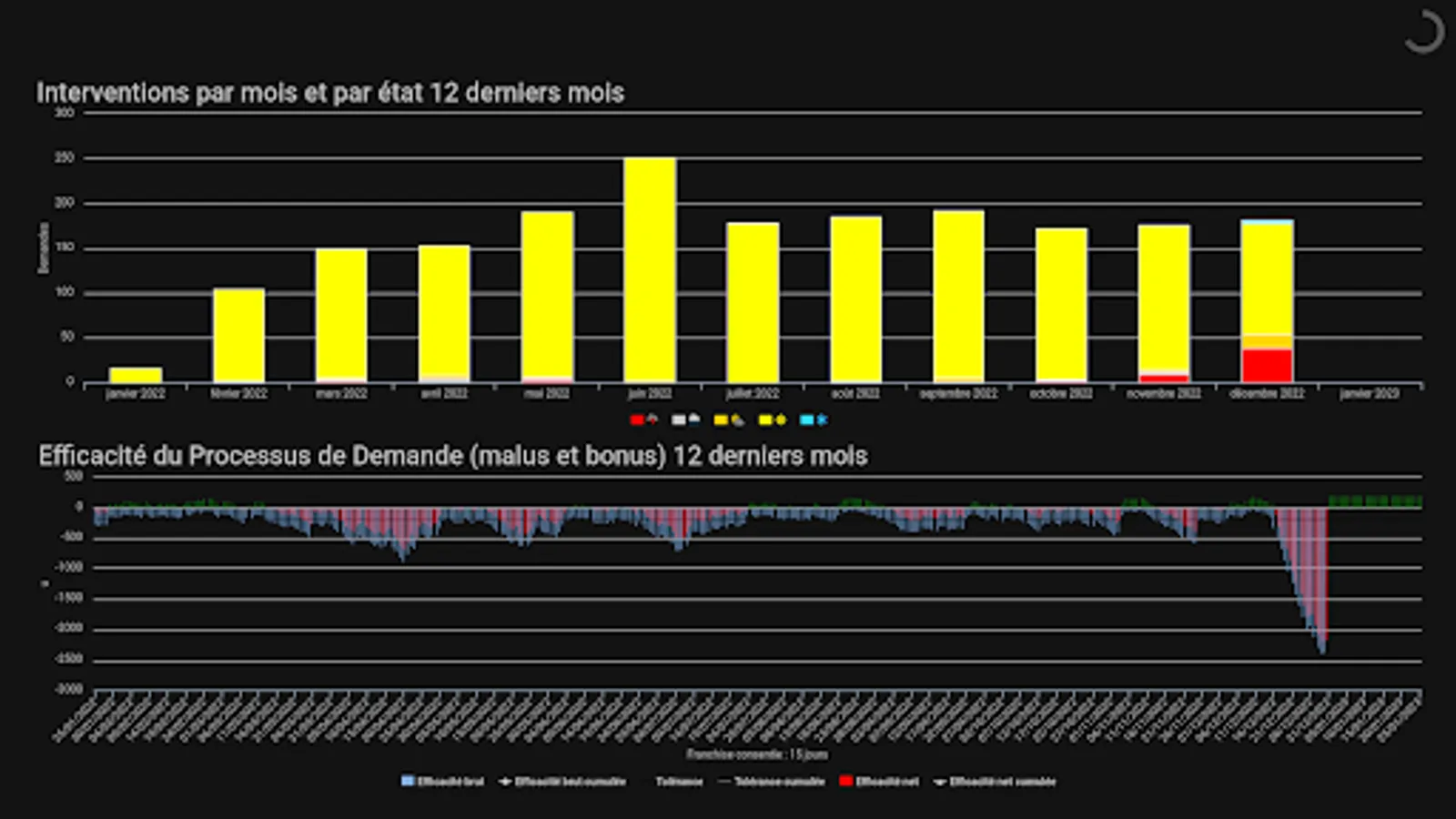The image size is (1456, 819).
Task: Click the green bars at the efficiency chart's end
Action: pos(1375,501)
